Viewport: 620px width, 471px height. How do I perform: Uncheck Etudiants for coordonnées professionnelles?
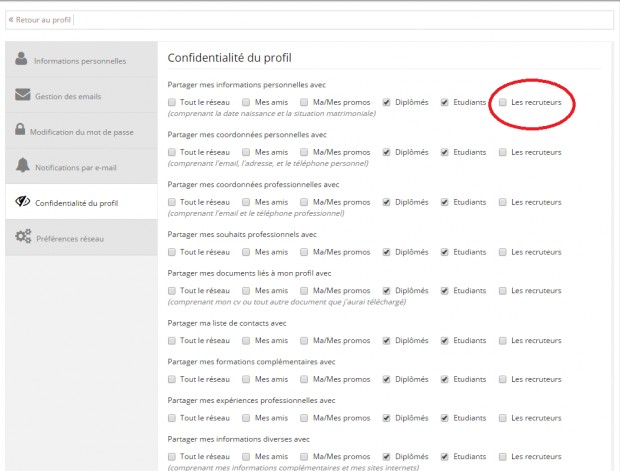(444, 202)
